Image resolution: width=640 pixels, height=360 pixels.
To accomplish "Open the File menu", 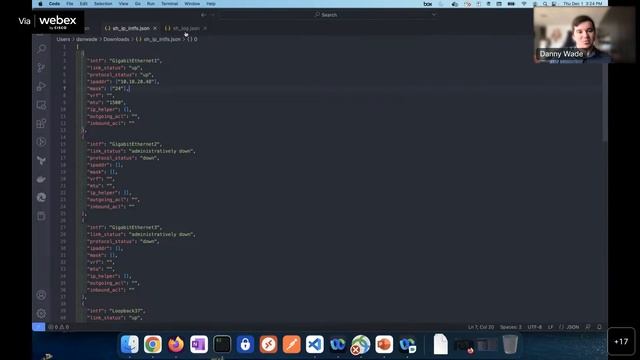I will tap(70, 4).
